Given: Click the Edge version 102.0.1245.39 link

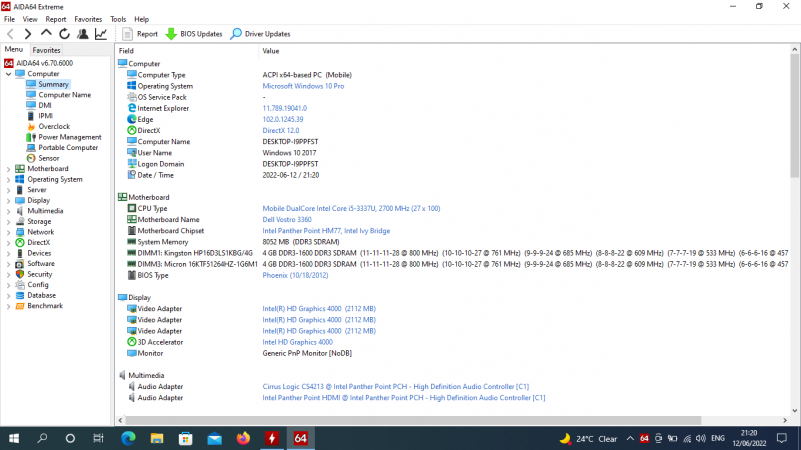Looking at the screenshot, I should [x=283, y=120].
